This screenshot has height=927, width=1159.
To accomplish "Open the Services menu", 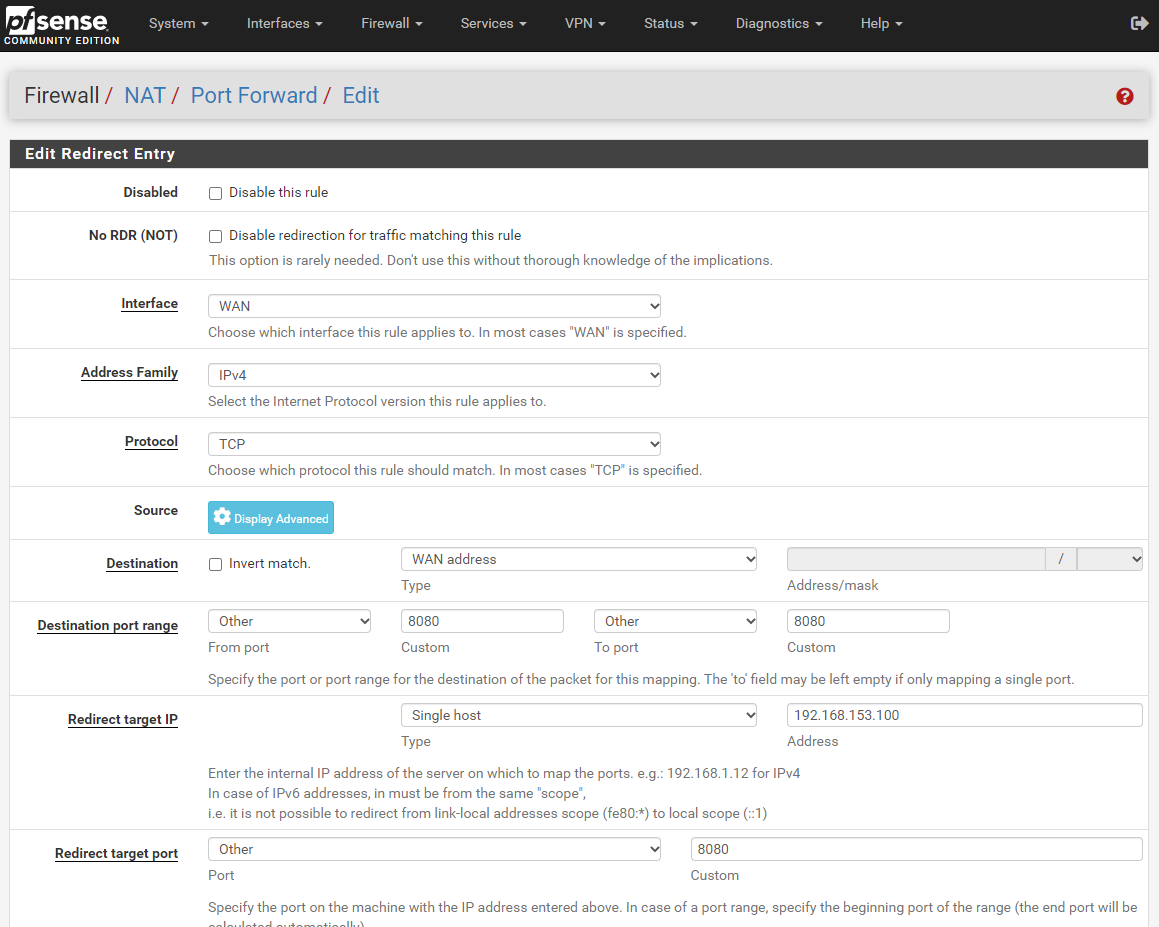I will (x=494, y=24).
